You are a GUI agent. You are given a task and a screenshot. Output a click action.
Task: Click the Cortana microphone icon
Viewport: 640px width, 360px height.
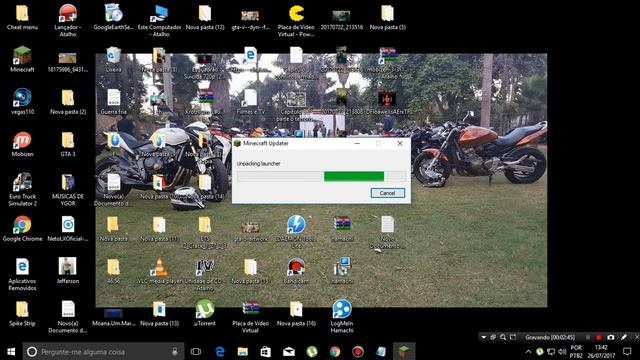[175, 351]
